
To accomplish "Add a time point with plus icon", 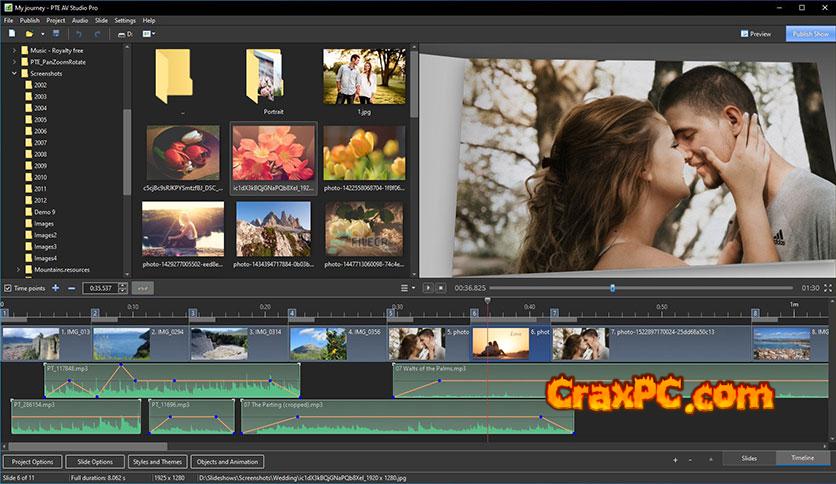I will 55,288.
